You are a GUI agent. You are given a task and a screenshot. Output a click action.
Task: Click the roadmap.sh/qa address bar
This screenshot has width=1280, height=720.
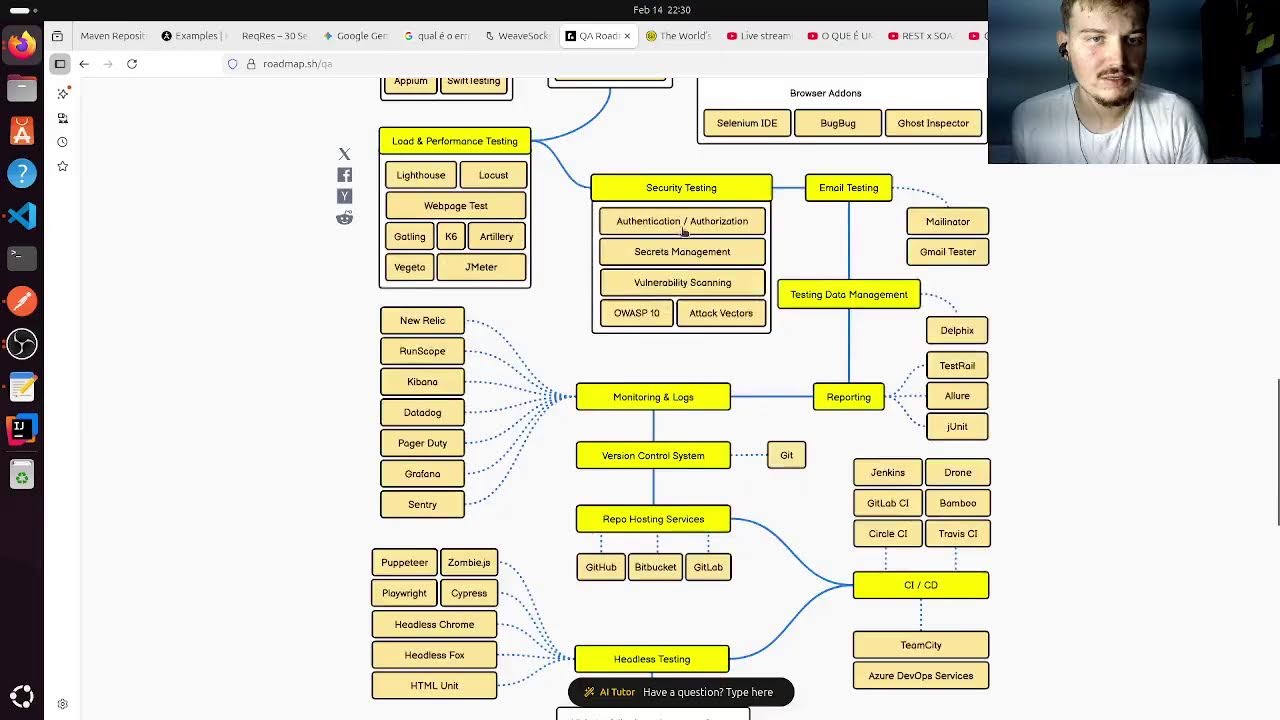point(600,64)
